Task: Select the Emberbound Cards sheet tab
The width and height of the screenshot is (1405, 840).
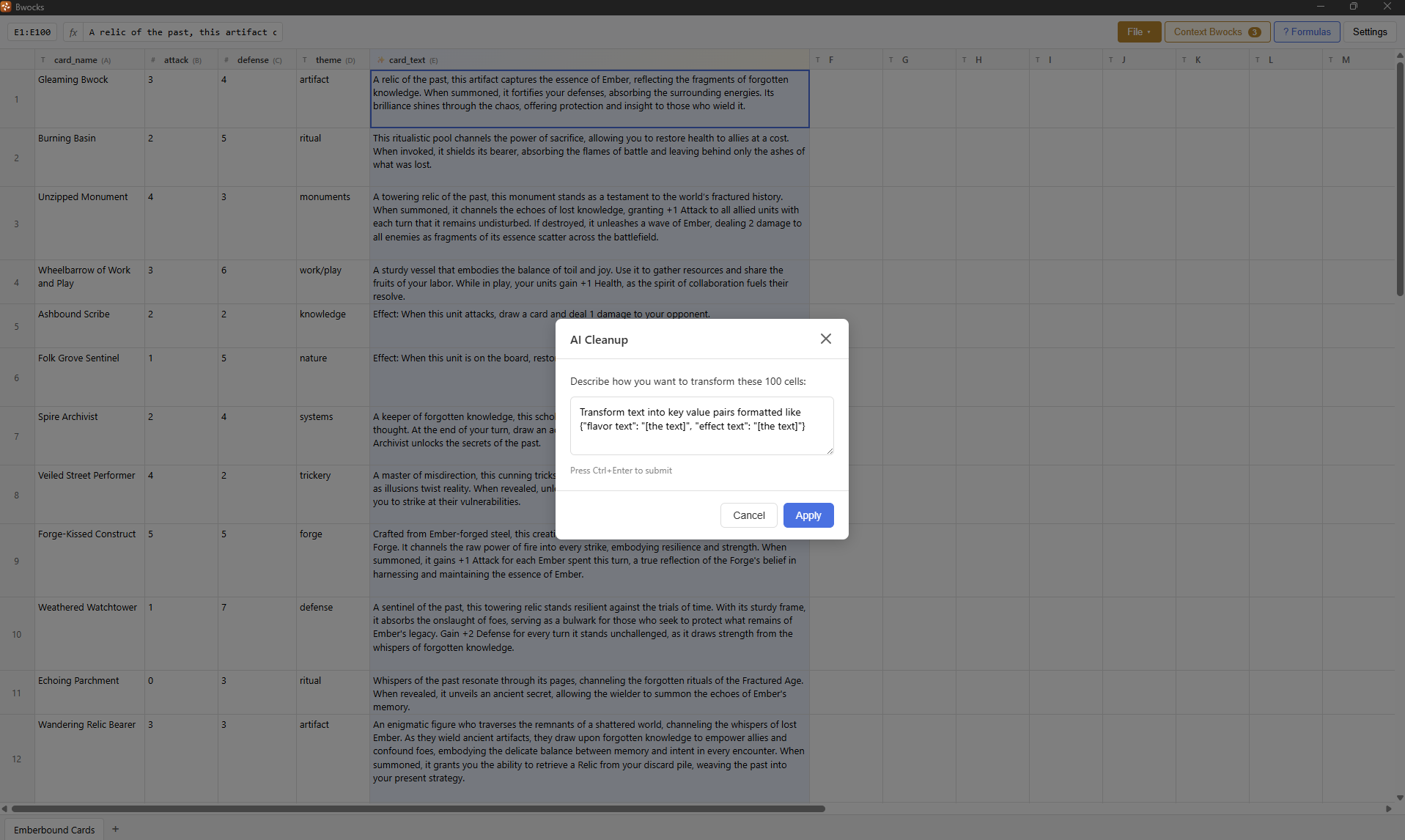Action: [54, 830]
